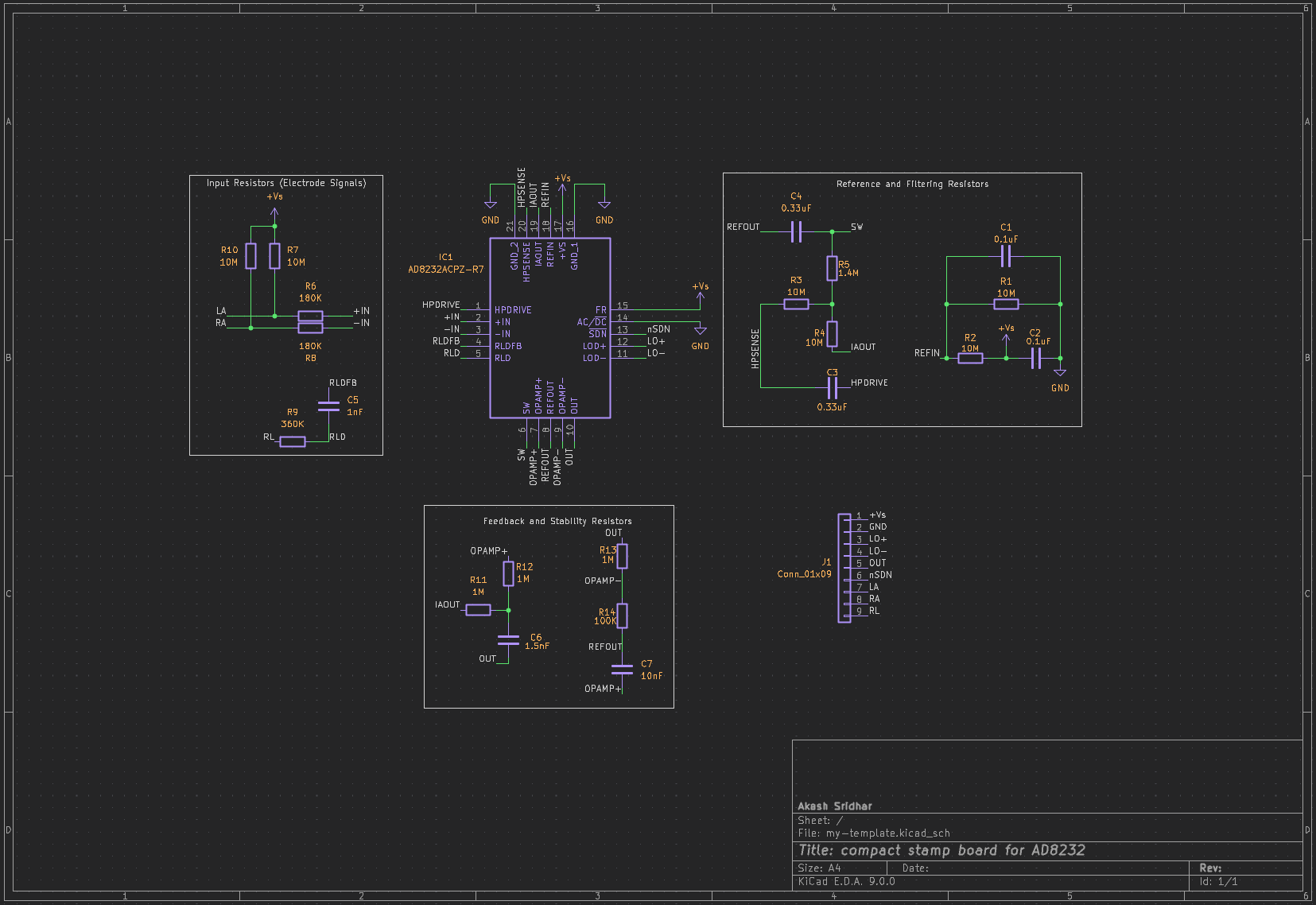Select the R5 resistor symbol
1316x905 pixels.
tap(832, 268)
